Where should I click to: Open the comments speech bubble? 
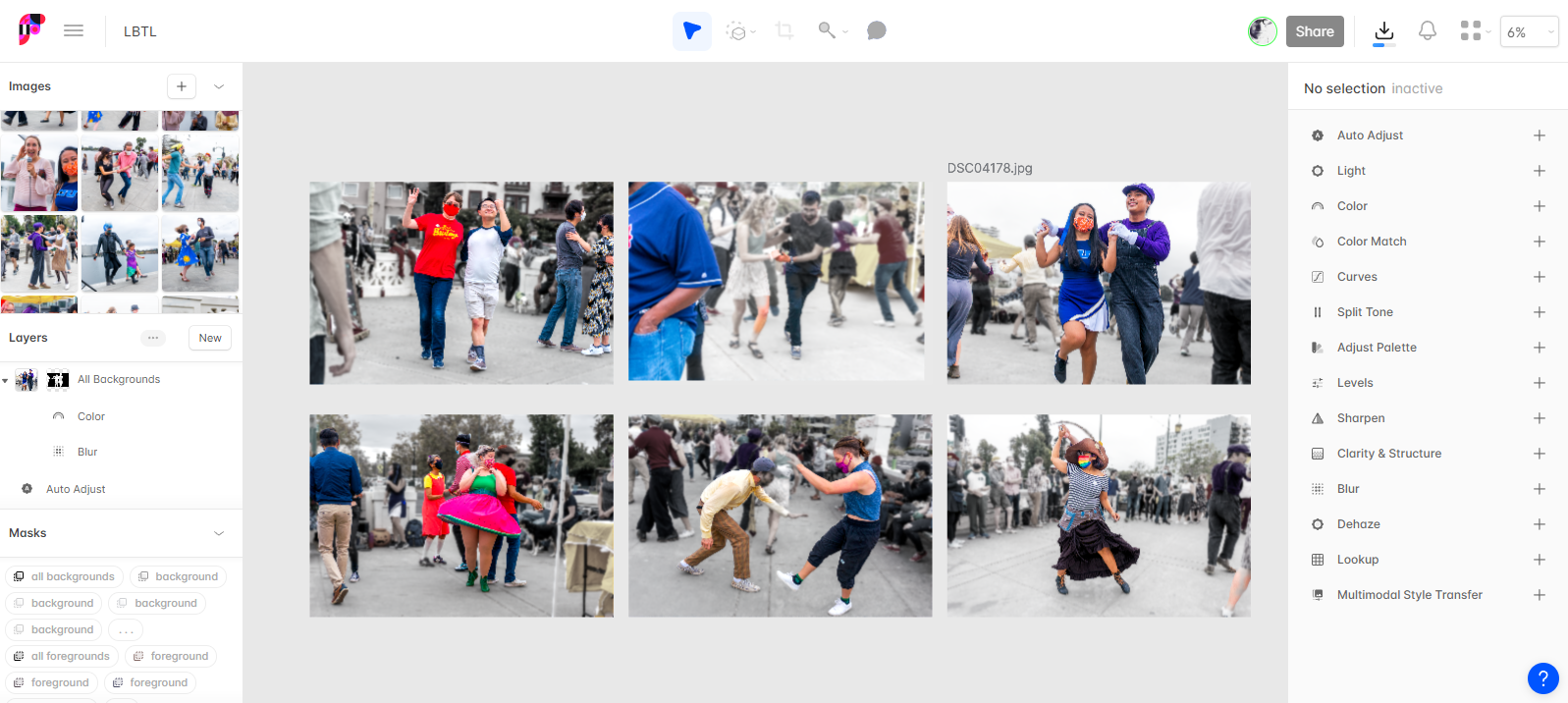tap(877, 31)
